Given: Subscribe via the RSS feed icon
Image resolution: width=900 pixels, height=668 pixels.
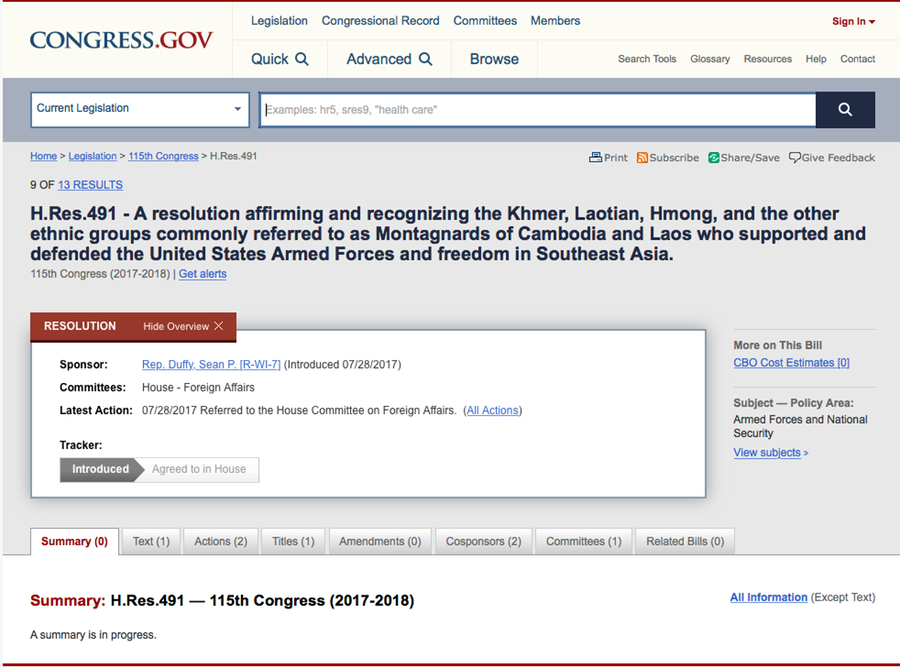Looking at the screenshot, I should tap(667, 158).
